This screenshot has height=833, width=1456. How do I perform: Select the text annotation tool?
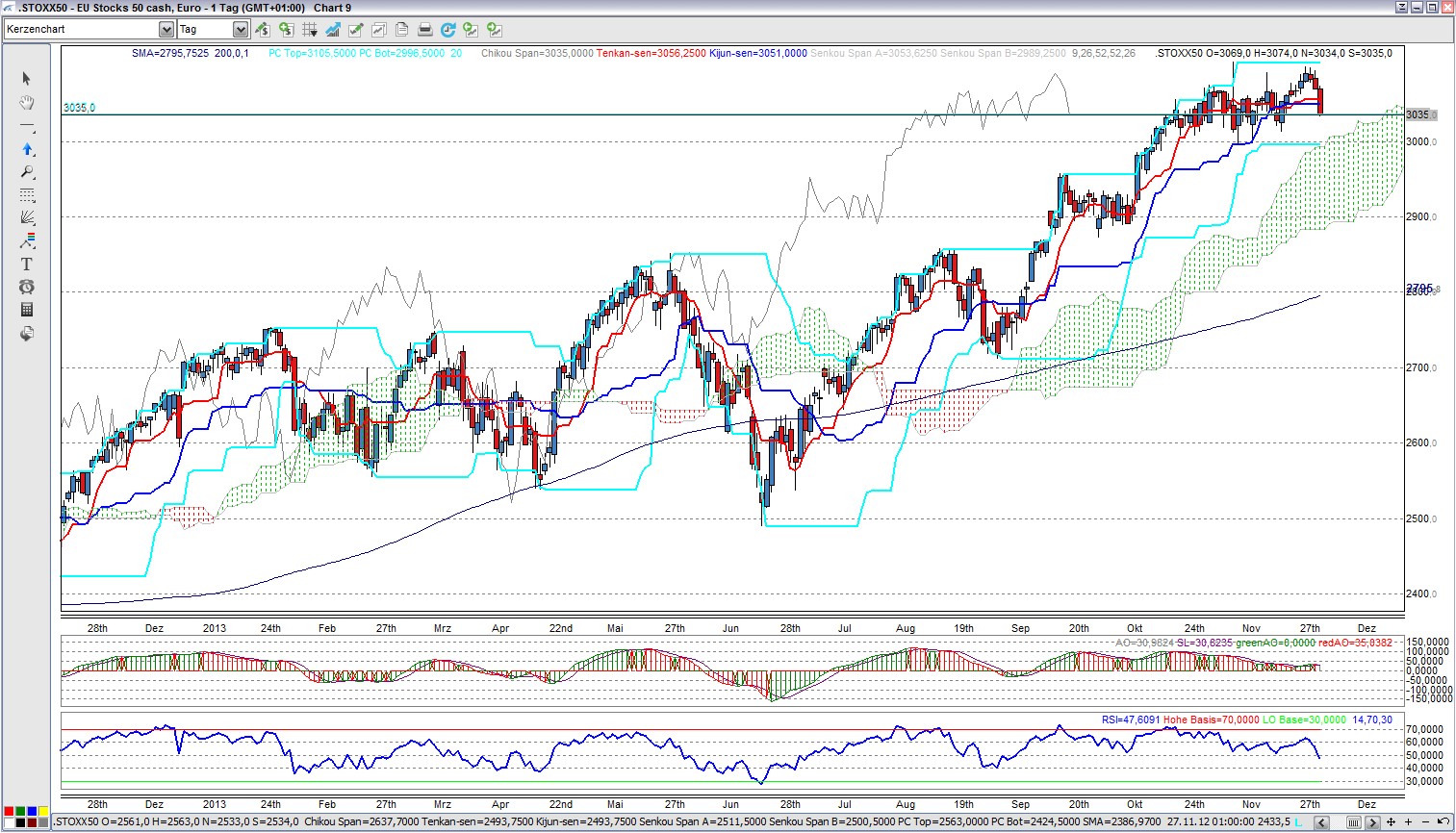pos(27,264)
